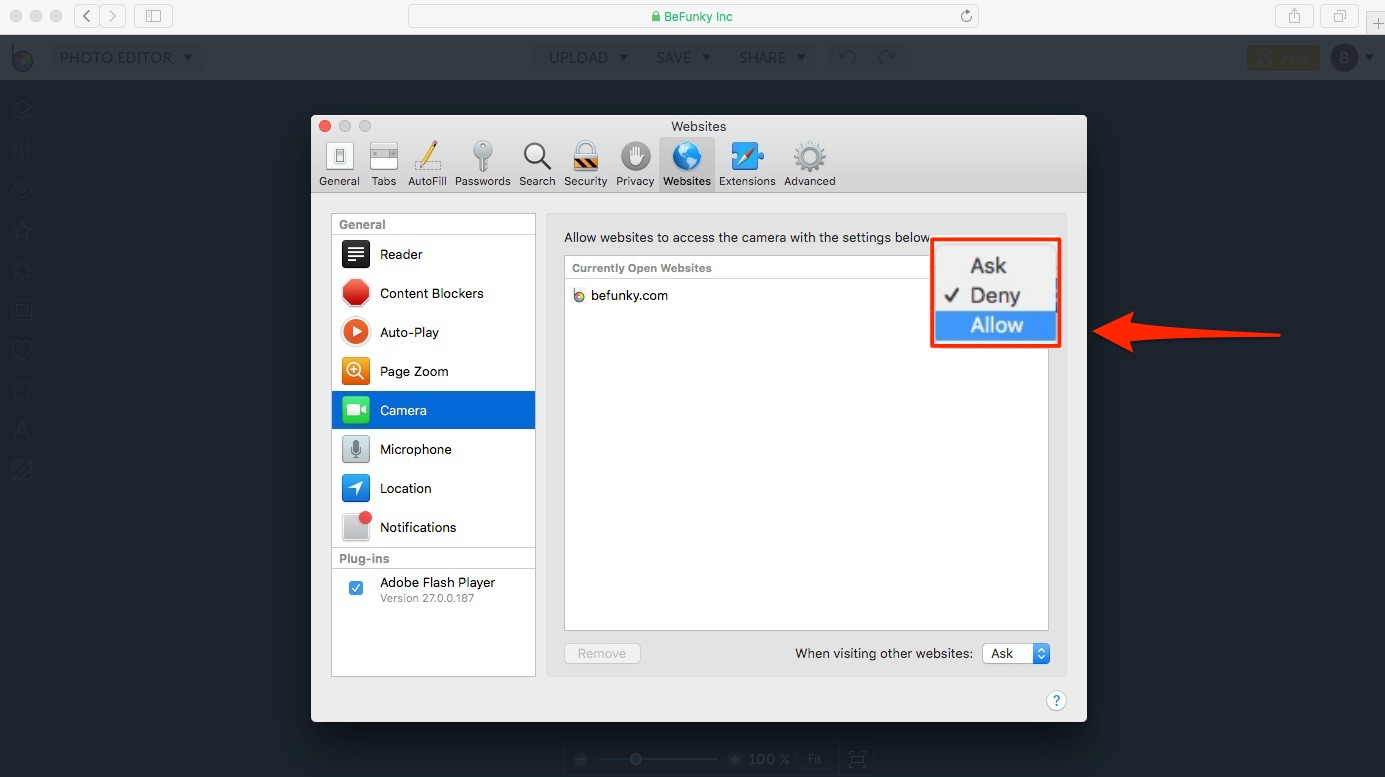This screenshot has width=1385, height=777.
Task: Switch to the Search preferences tab
Action: (537, 164)
